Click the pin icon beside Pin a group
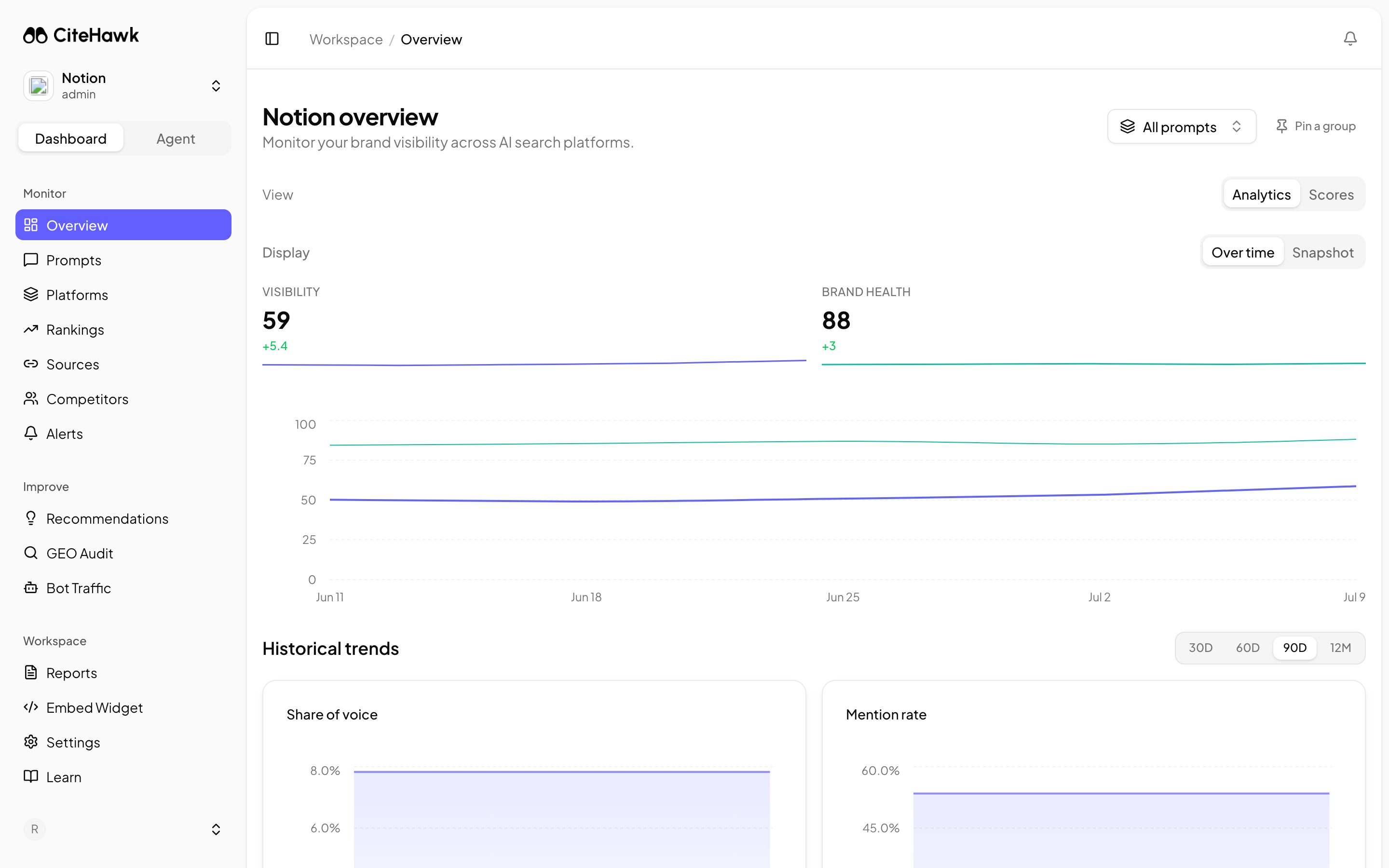The height and width of the screenshot is (868, 1389). (x=1281, y=126)
